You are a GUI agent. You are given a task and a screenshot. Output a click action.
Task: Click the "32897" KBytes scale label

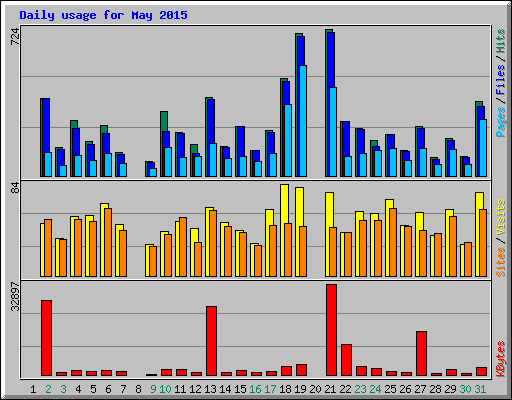(15, 296)
